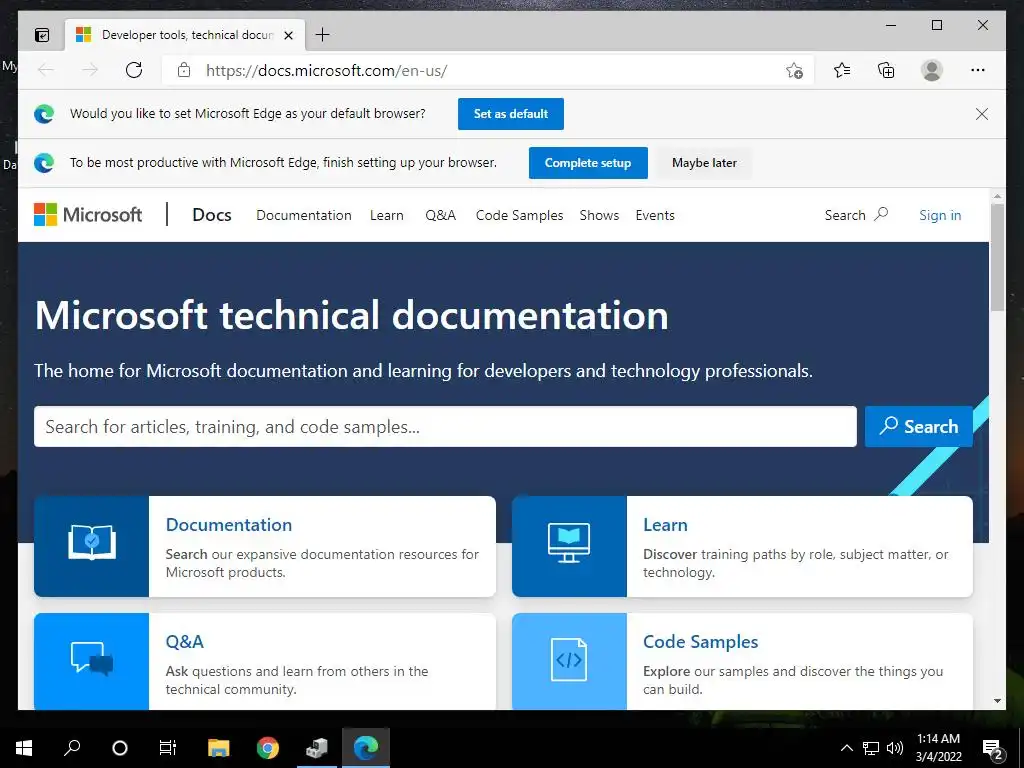Open Task View
This screenshot has width=1024, height=768.
click(x=168, y=748)
